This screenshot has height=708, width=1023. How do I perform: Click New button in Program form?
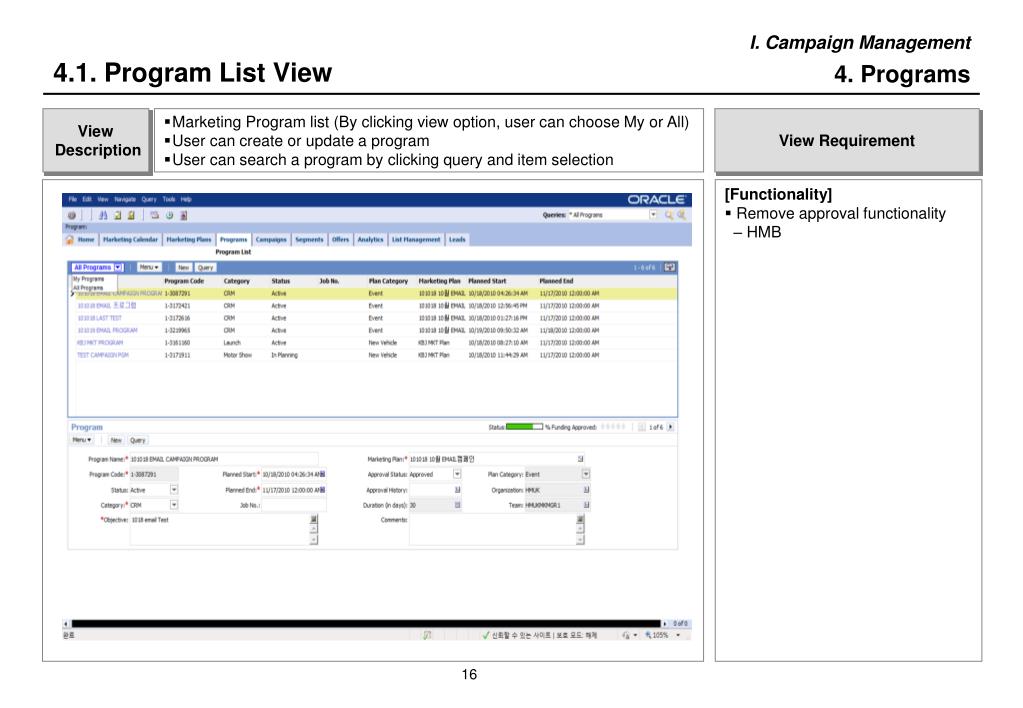[116, 440]
